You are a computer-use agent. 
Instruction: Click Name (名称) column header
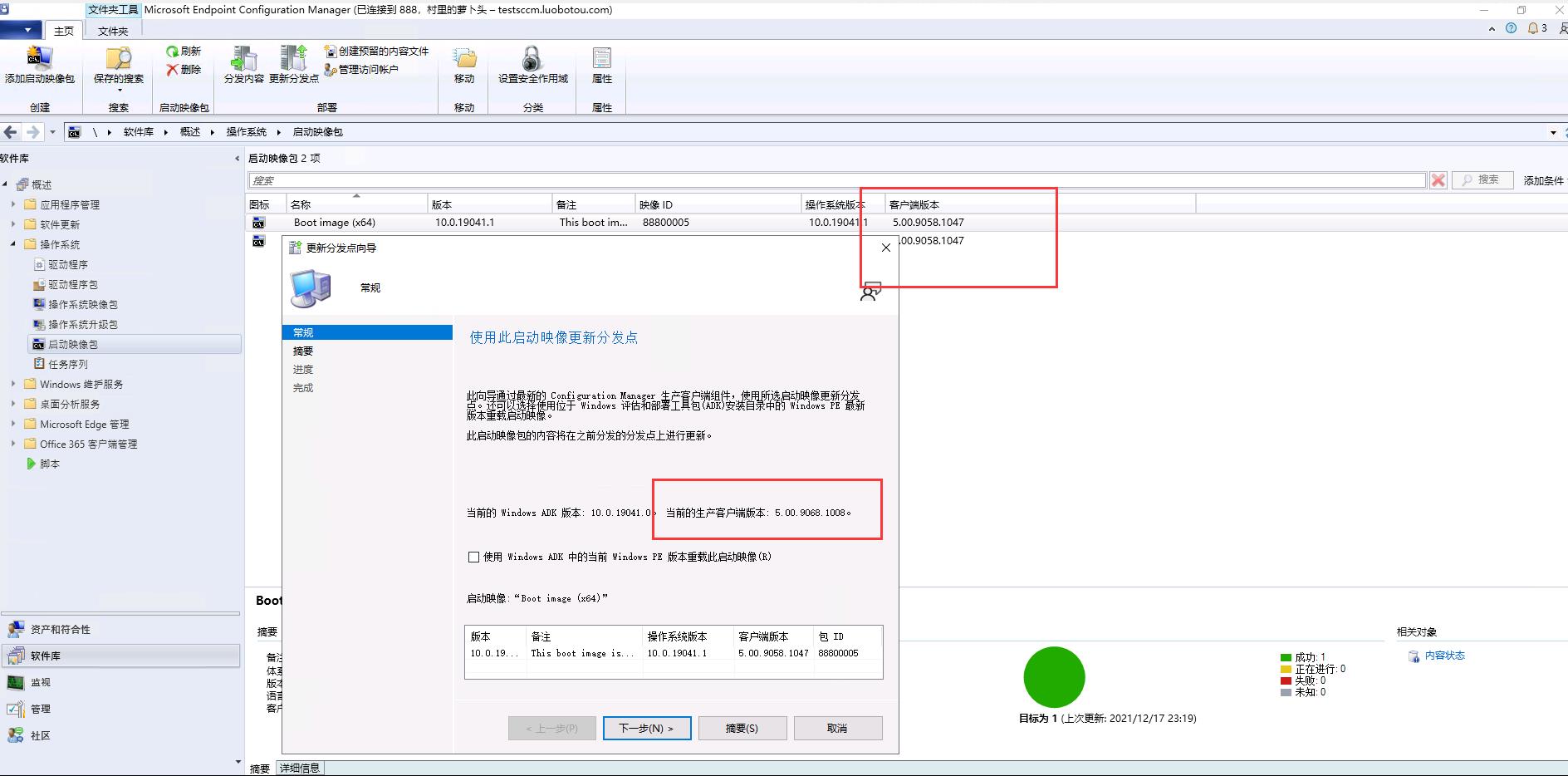[x=357, y=204]
